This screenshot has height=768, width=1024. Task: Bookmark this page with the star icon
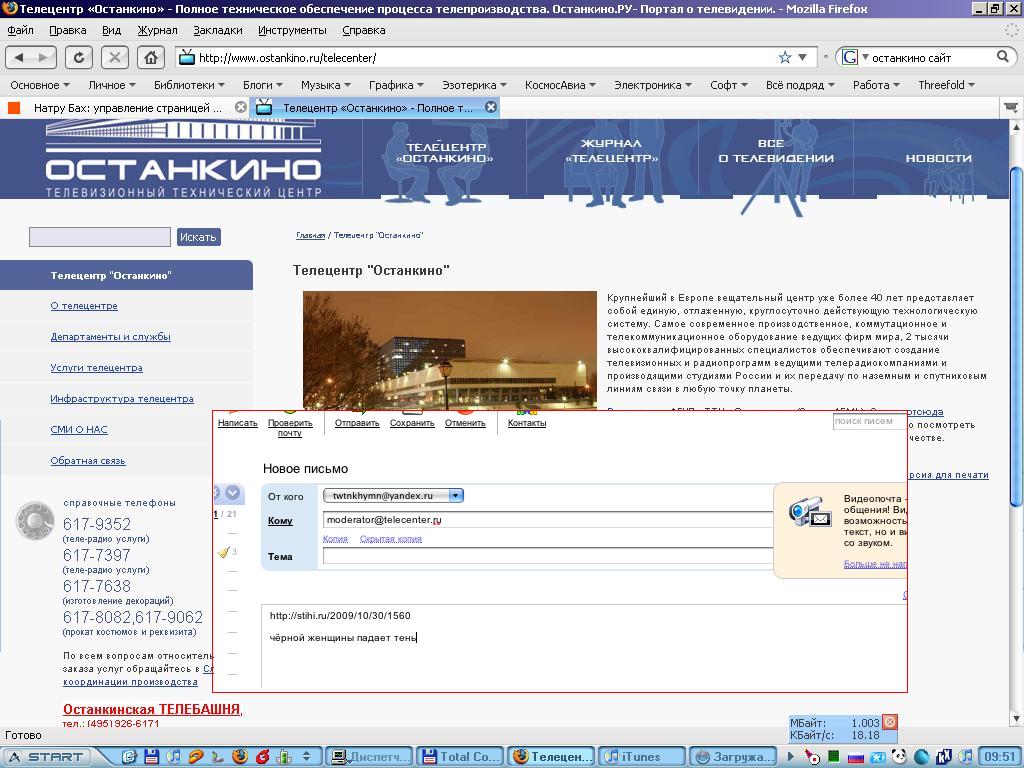[785, 57]
